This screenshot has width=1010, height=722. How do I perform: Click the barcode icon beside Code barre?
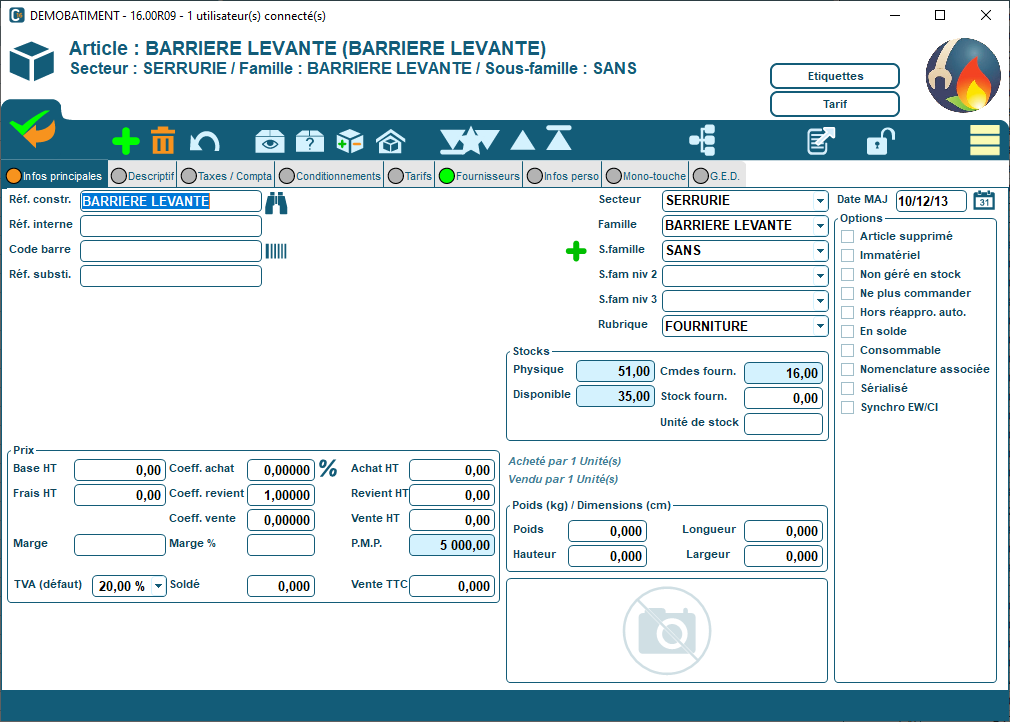tap(278, 250)
